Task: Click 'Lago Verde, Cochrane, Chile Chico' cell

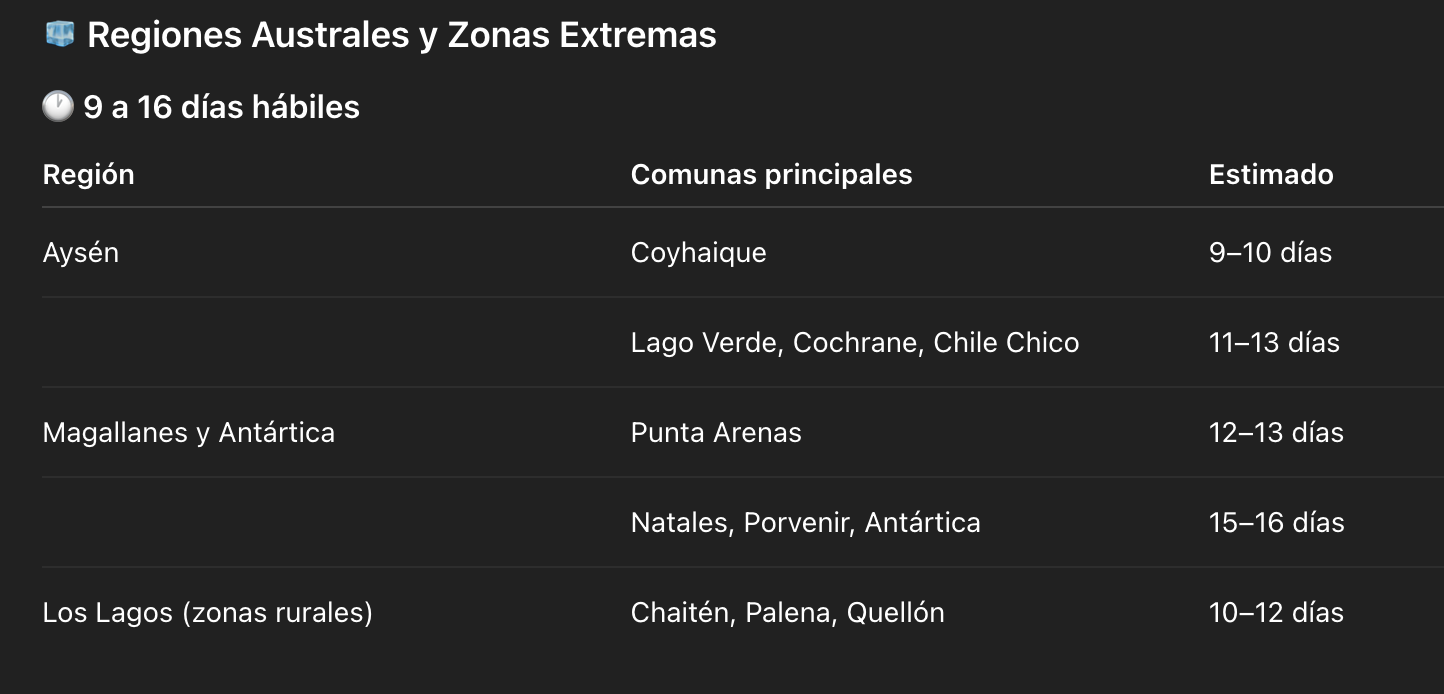Action: 855,342
